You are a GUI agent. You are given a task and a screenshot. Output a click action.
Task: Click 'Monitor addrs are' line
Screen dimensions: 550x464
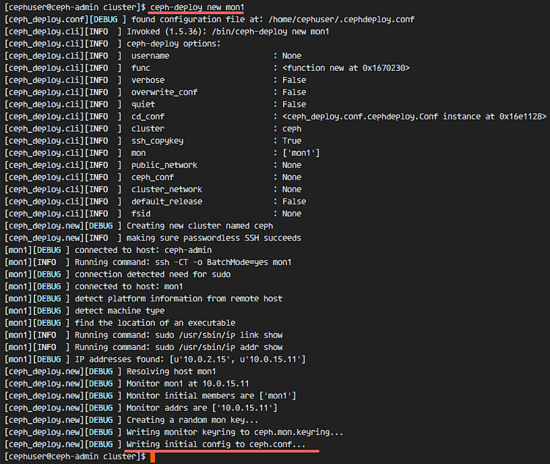[202, 408]
